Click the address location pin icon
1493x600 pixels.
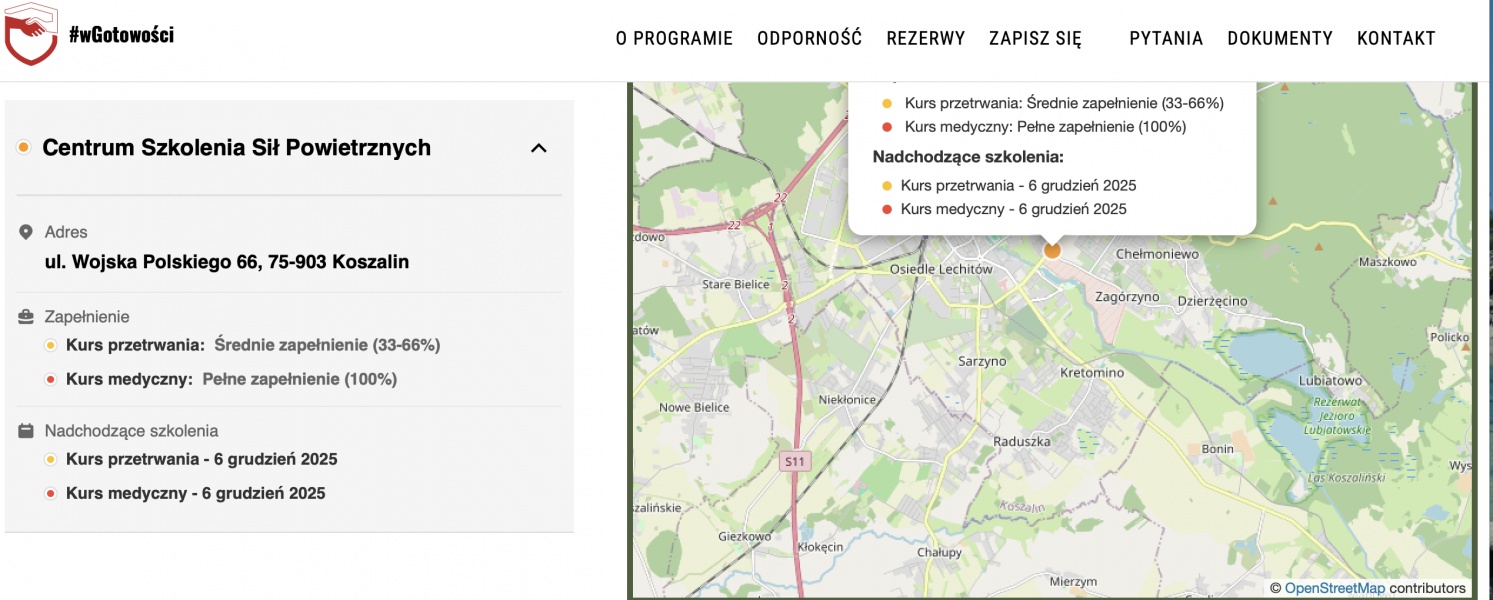click(x=26, y=232)
